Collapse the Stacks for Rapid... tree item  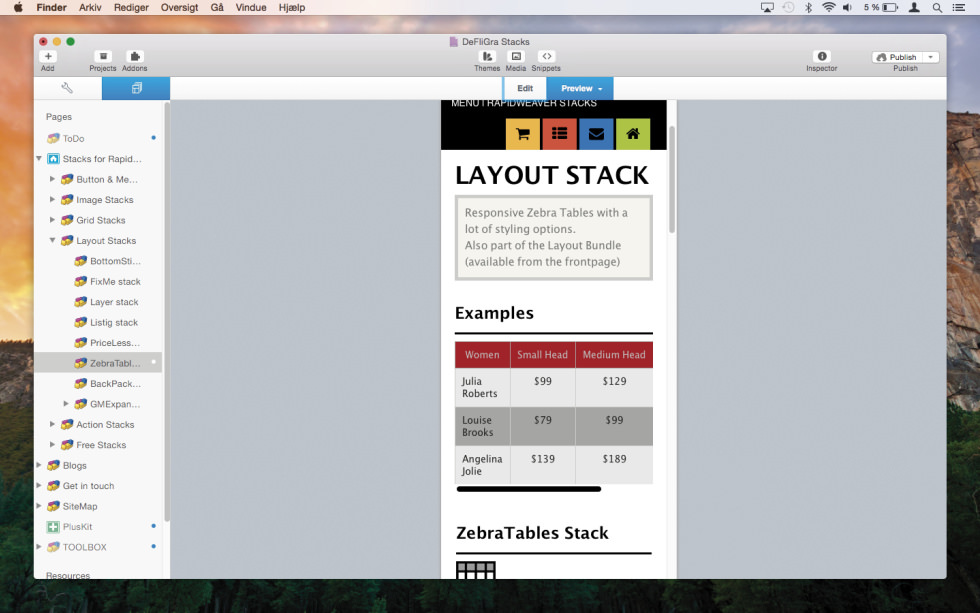tap(39, 159)
